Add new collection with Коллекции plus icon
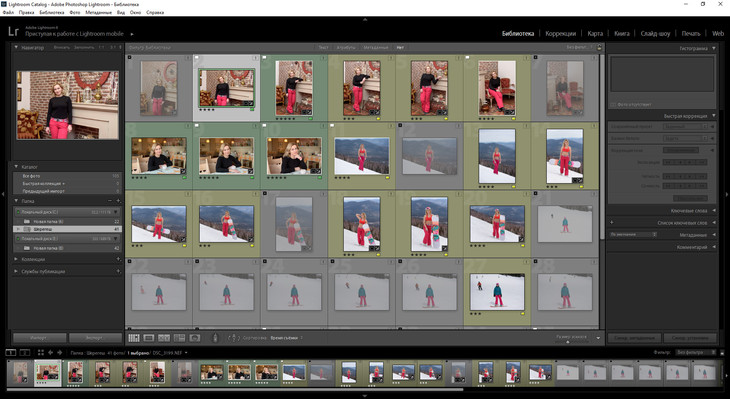The height and width of the screenshot is (399, 730). pyautogui.click(x=118, y=259)
